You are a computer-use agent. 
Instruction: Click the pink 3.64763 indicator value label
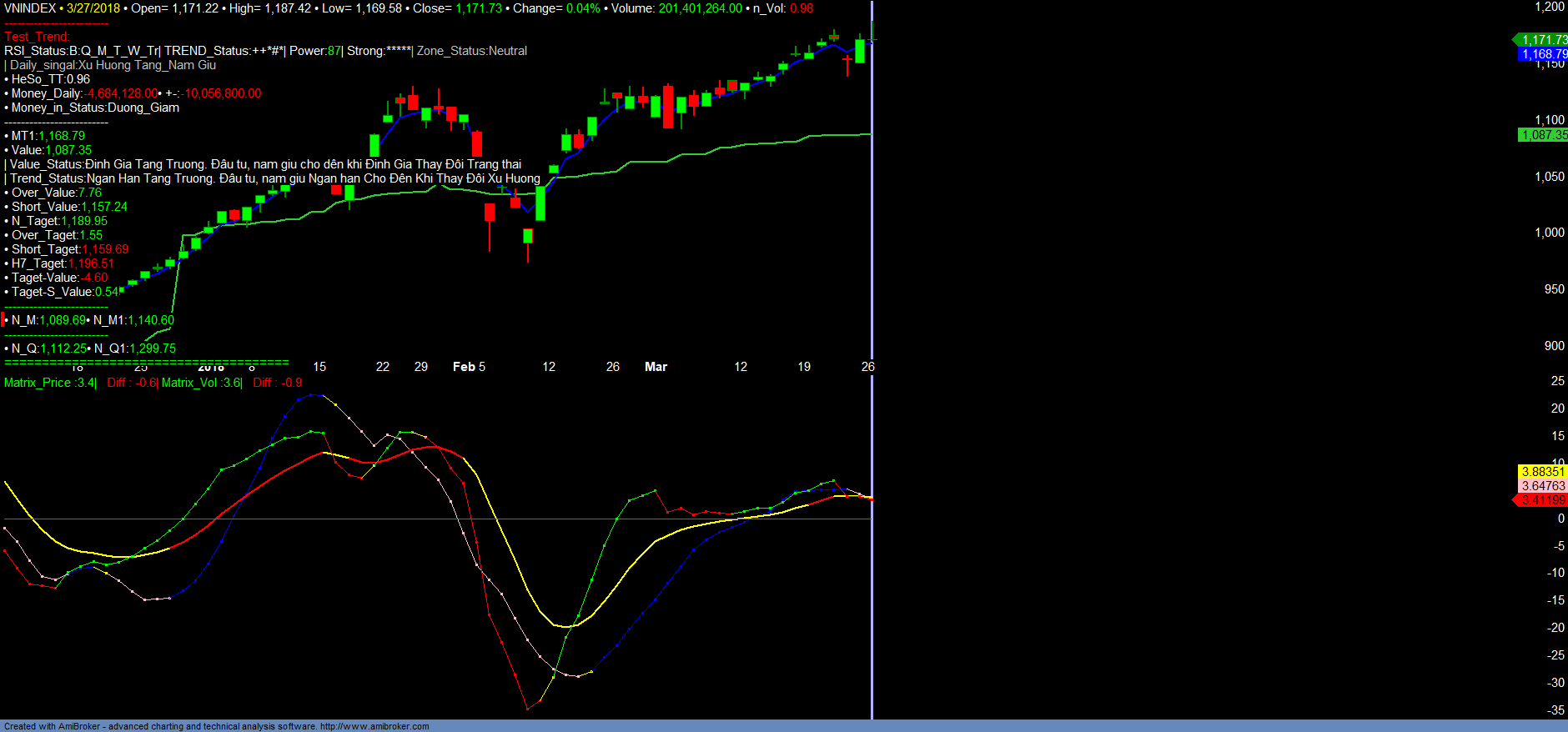[x=1543, y=486]
